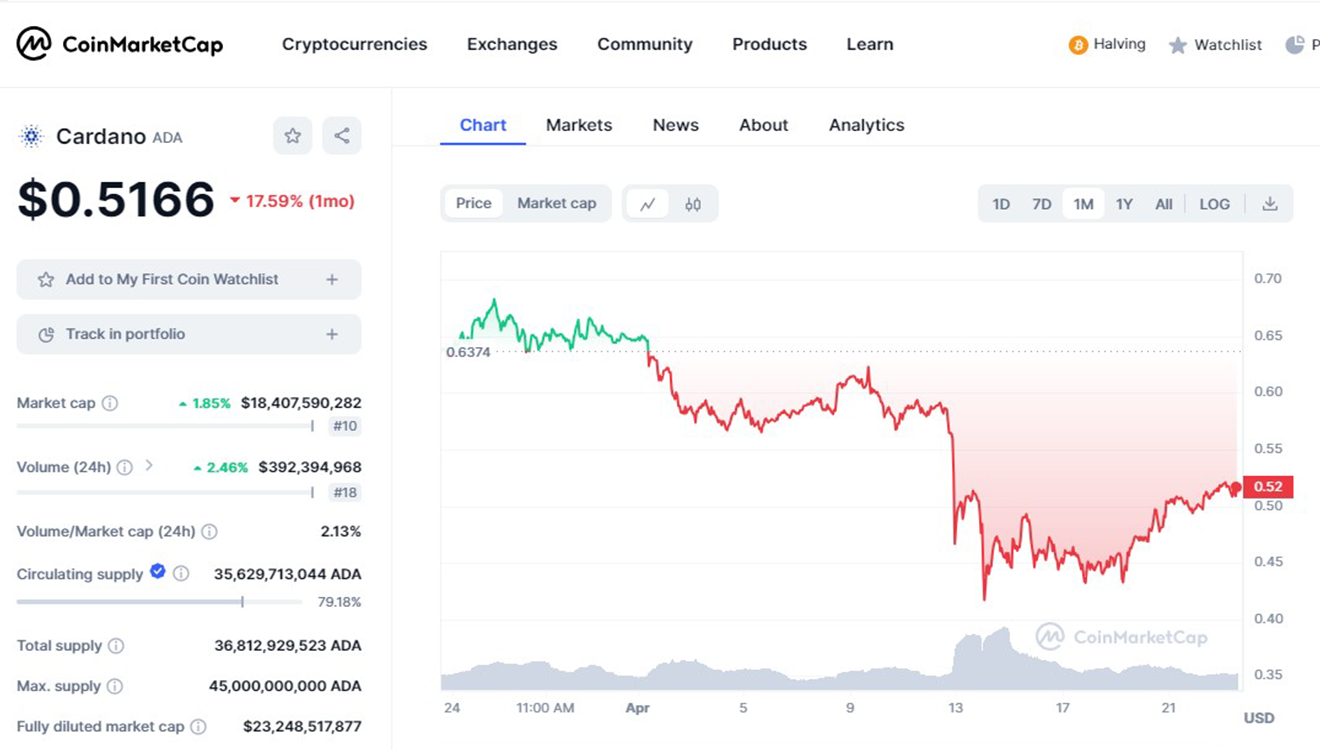The image size is (1320, 750).
Task: Click the download chart icon
Action: point(1269,204)
